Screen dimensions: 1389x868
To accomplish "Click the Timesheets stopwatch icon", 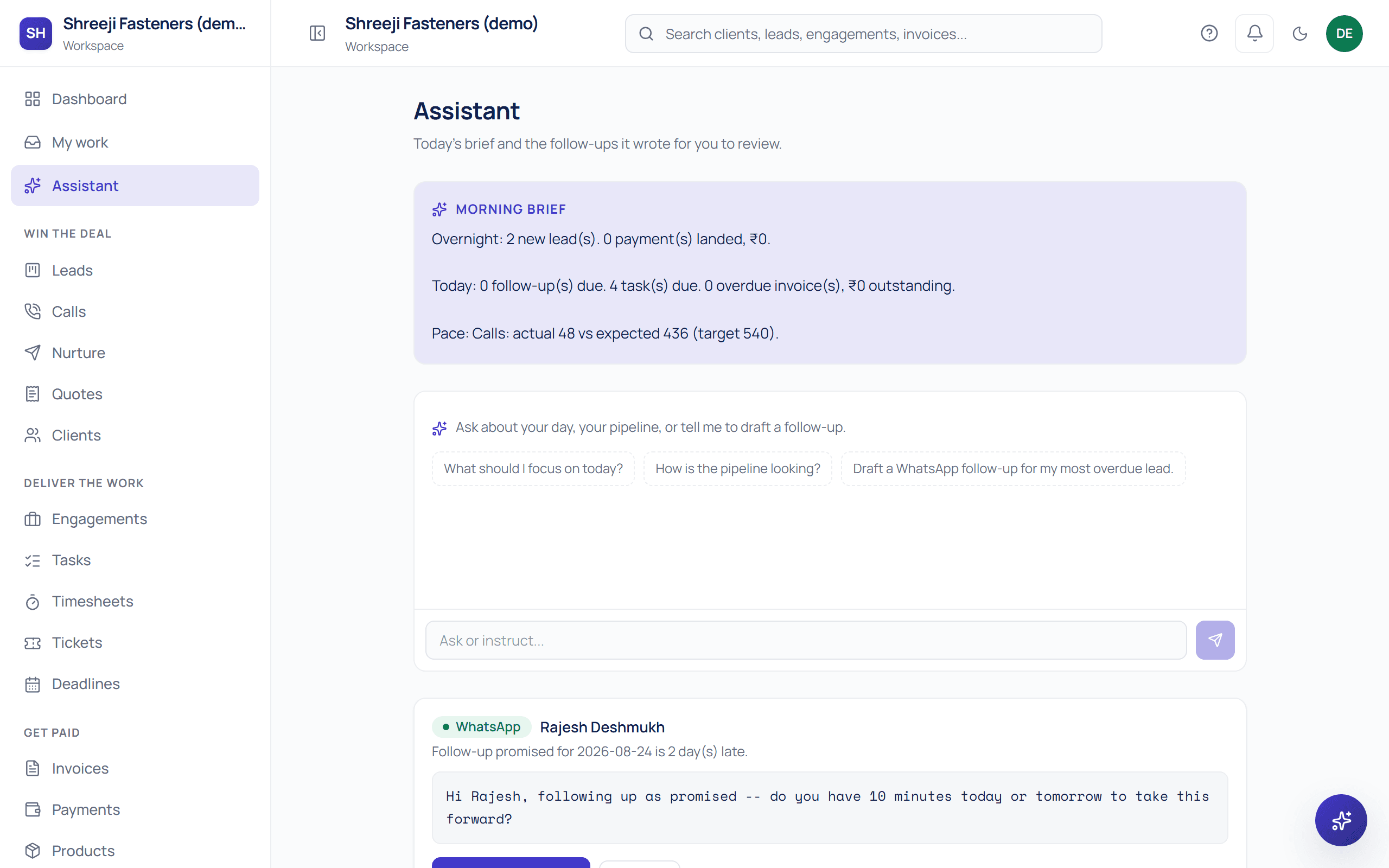I will point(33,602).
